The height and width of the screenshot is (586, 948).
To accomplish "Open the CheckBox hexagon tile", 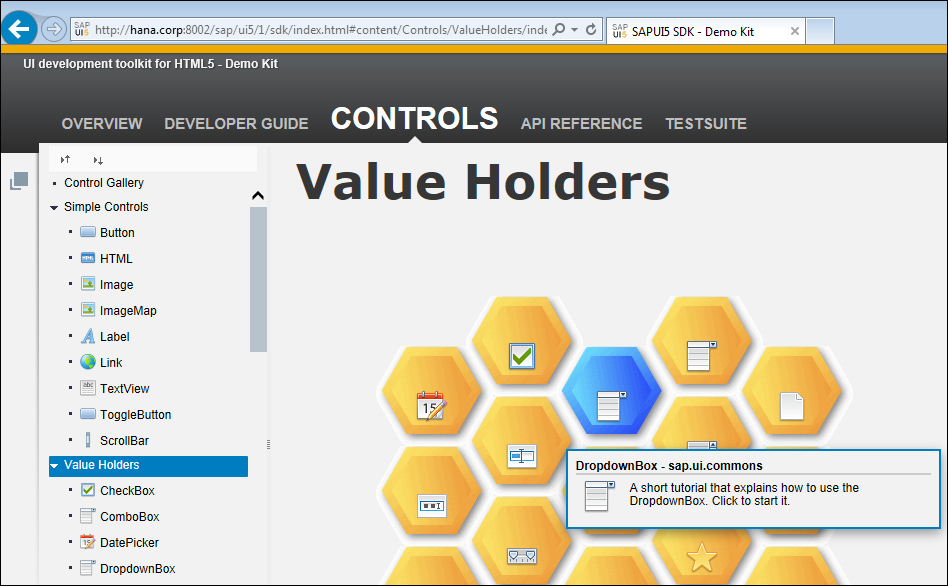I will click(521, 340).
